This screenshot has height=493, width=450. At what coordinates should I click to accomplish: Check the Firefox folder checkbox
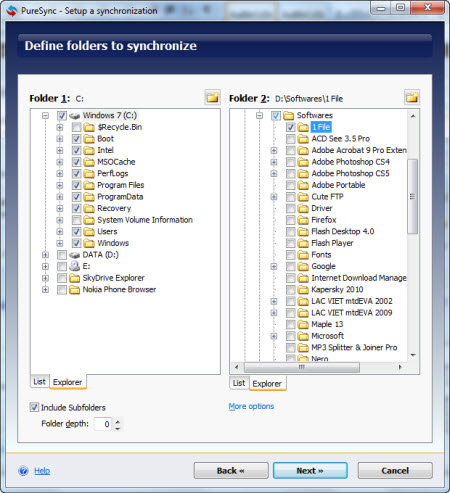pyautogui.click(x=291, y=220)
